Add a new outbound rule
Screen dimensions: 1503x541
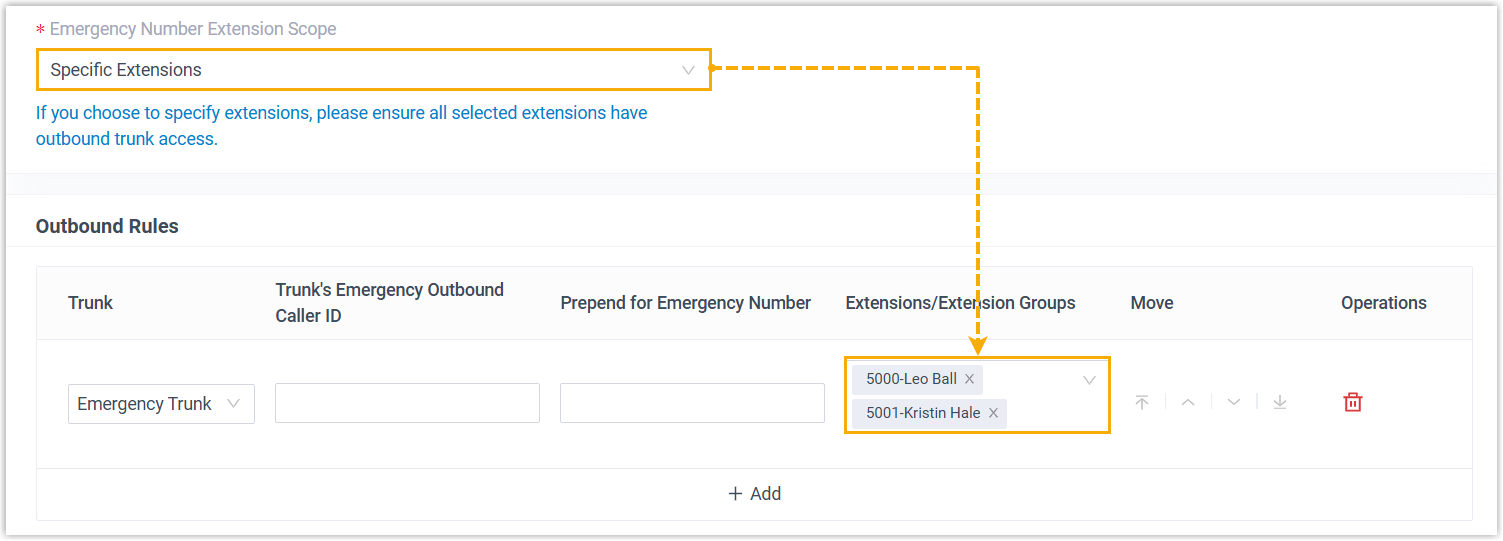pyautogui.click(x=754, y=493)
